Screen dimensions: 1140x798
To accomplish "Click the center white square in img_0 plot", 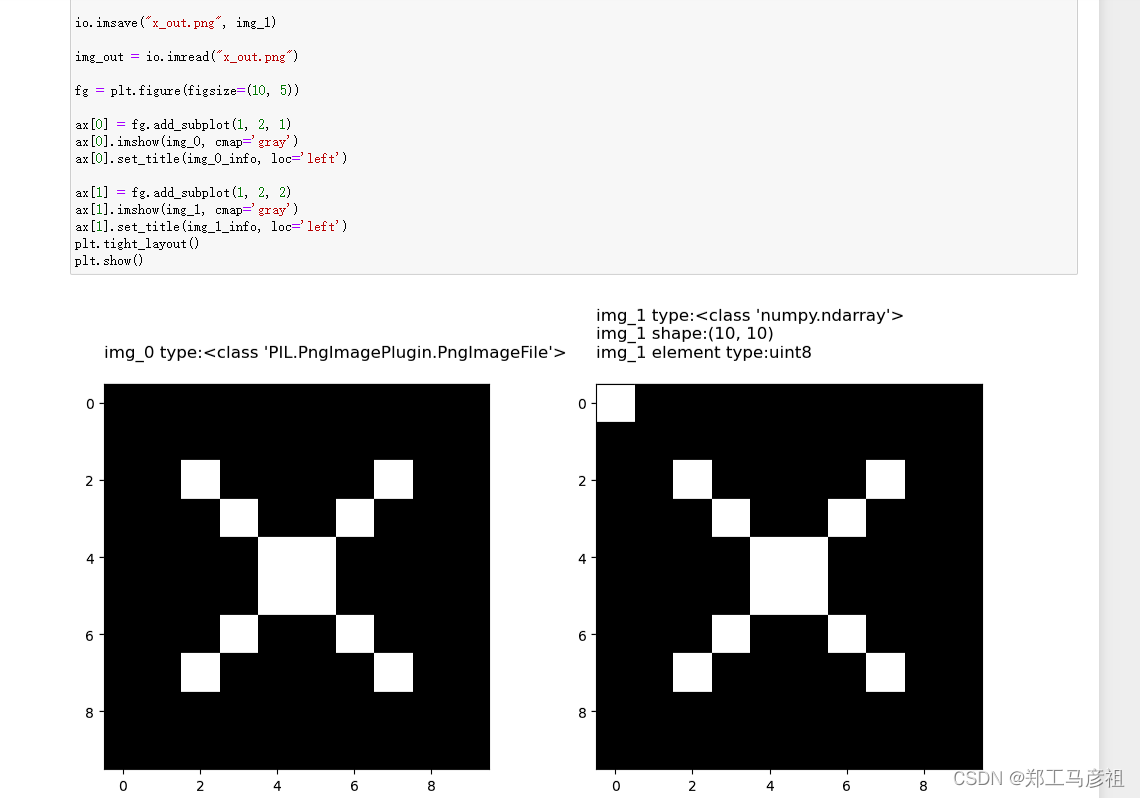I will pyautogui.click(x=297, y=576).
